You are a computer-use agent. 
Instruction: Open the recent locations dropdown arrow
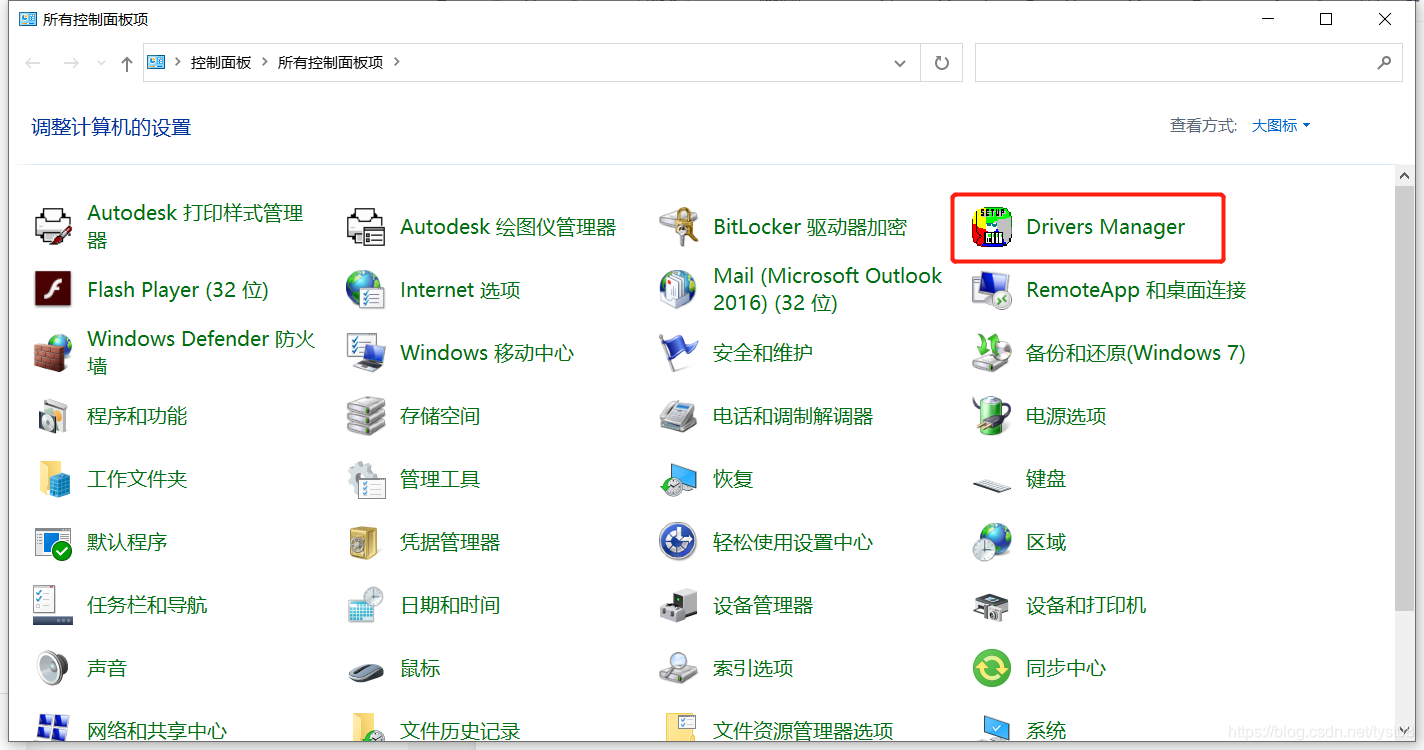click(100, 63)
